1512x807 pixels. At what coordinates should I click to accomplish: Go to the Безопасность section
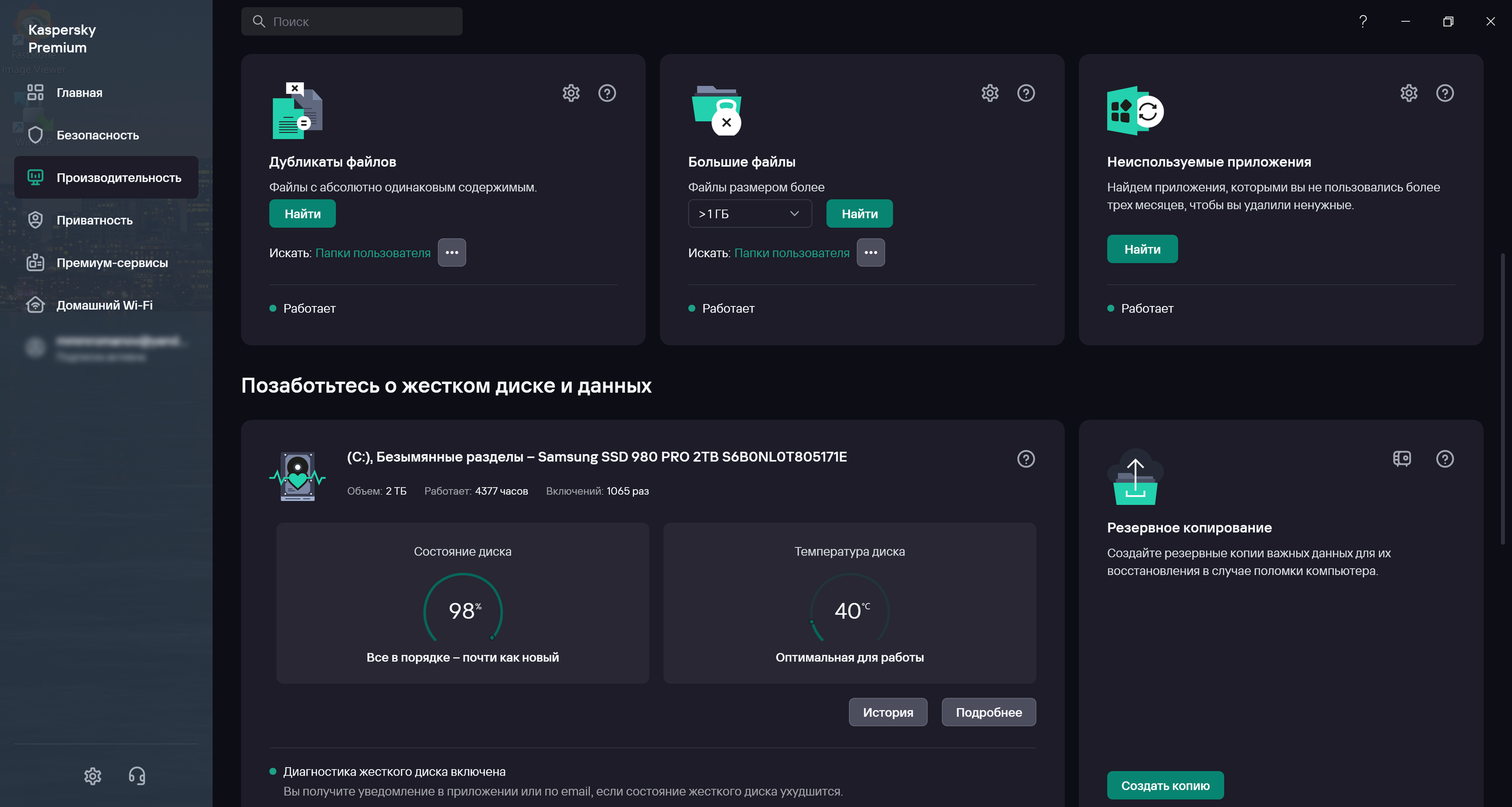pyautogui.click(x=97, y=135)
